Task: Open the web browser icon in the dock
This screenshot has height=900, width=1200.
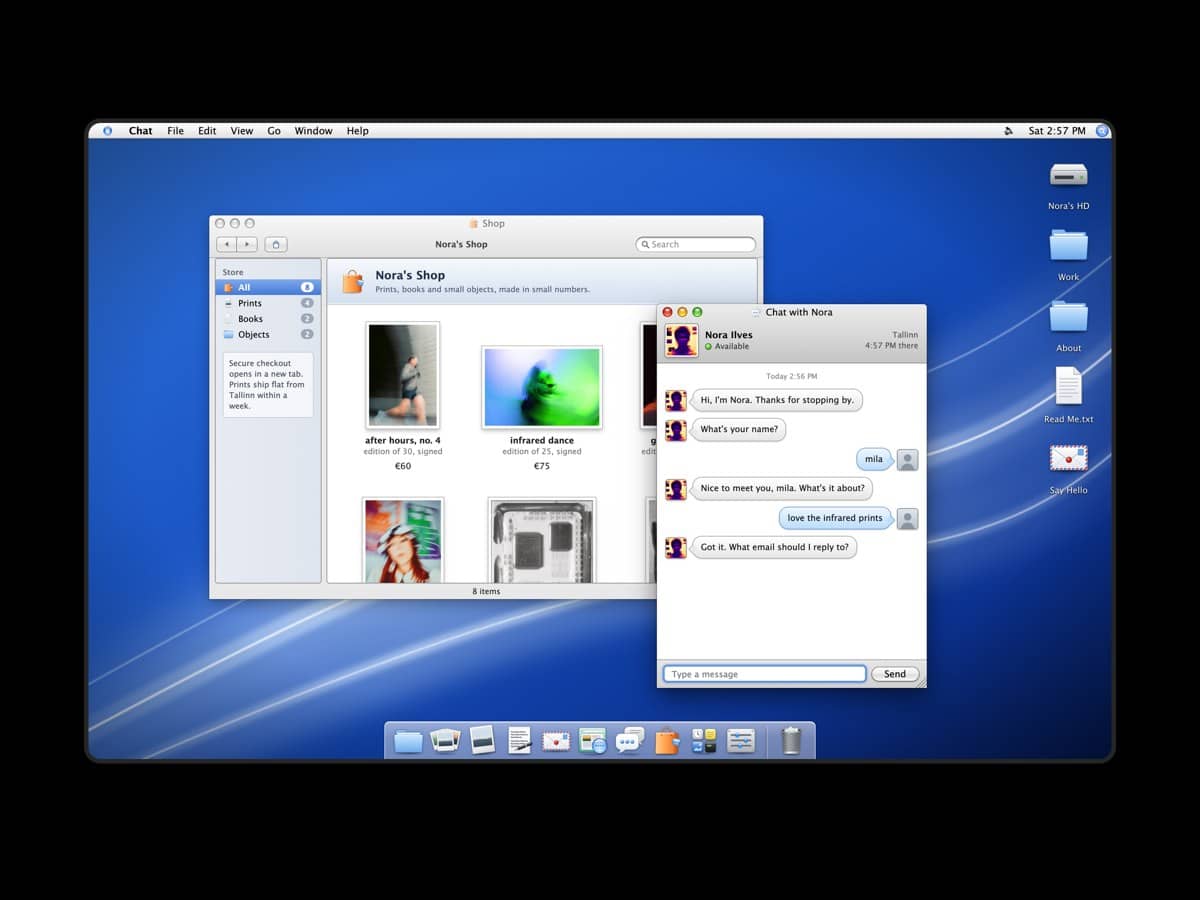Action: pyautogui.click(x=593, y=741)
